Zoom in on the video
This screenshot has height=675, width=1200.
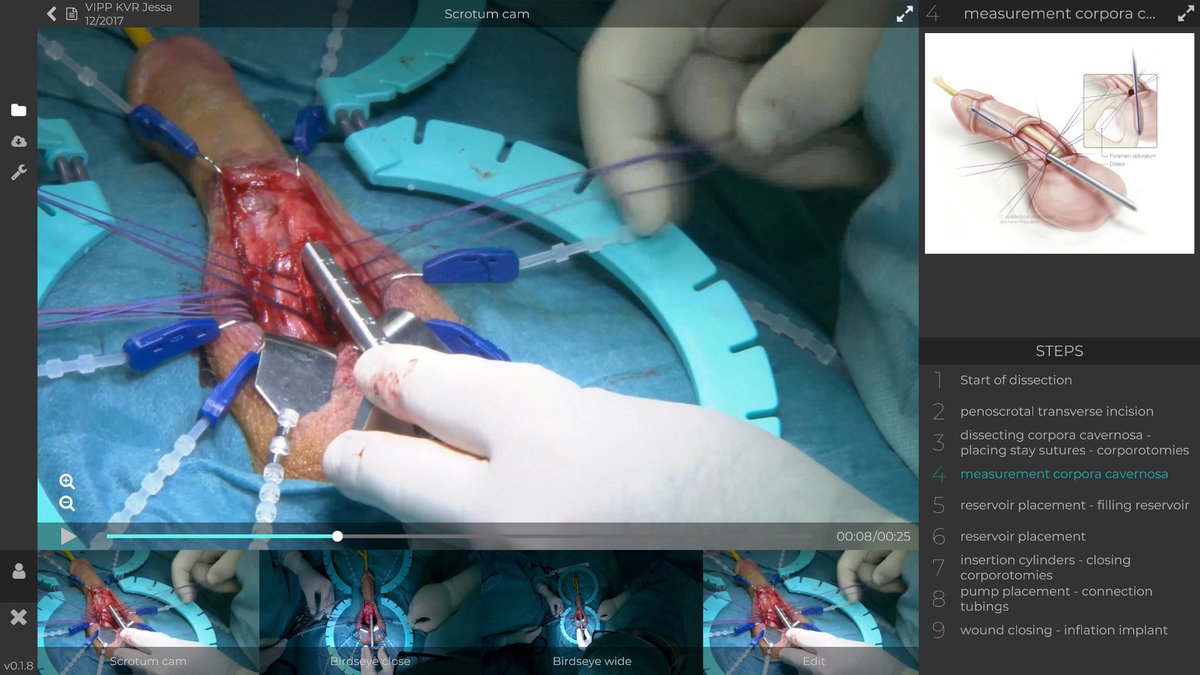(x=67, y=481)
